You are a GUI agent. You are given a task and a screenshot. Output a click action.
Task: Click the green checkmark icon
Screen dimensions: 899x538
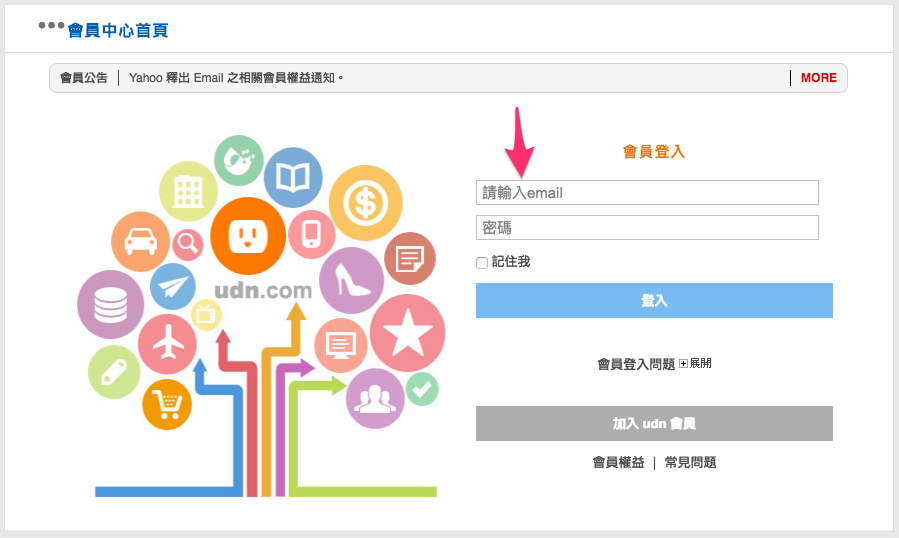pyautogui.click(x=422, y=389)
